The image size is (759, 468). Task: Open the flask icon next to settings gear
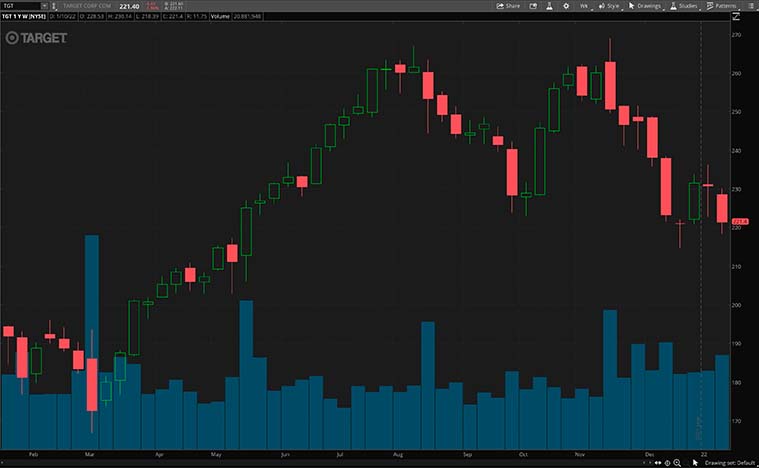pos(549,6)
